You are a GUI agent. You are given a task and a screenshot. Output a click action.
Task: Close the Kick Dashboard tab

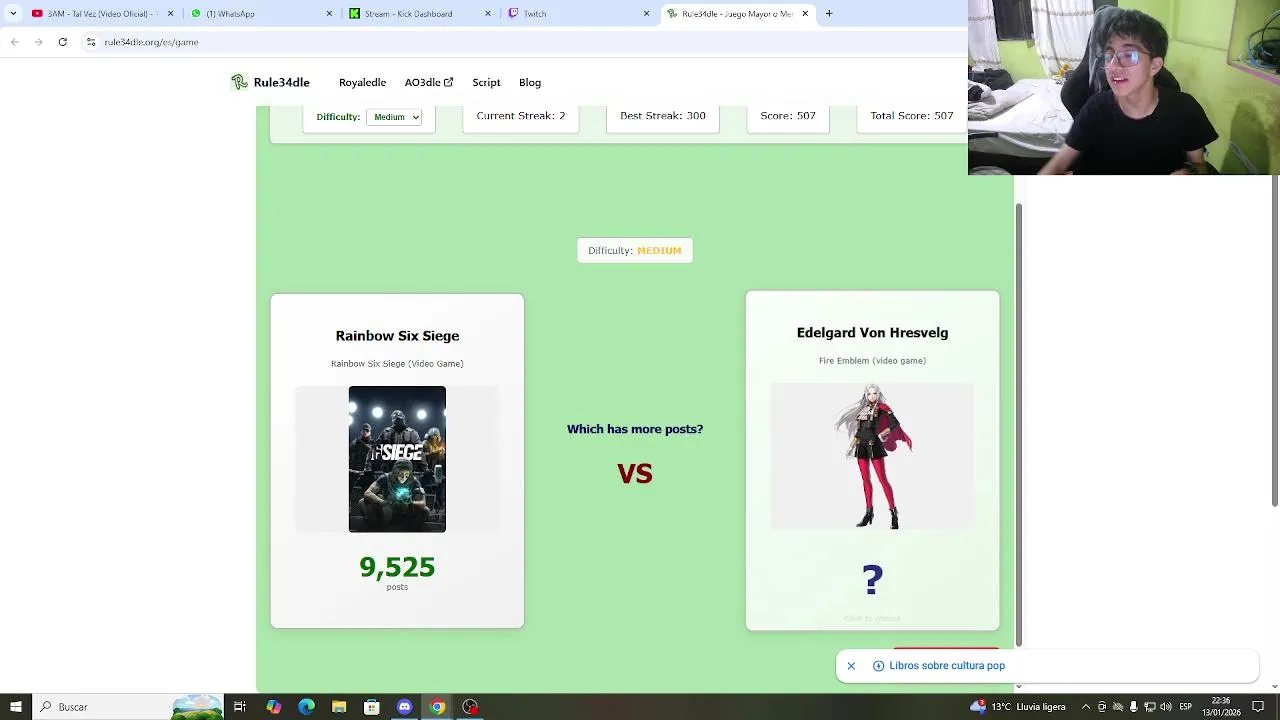click(x=488, y=14)
